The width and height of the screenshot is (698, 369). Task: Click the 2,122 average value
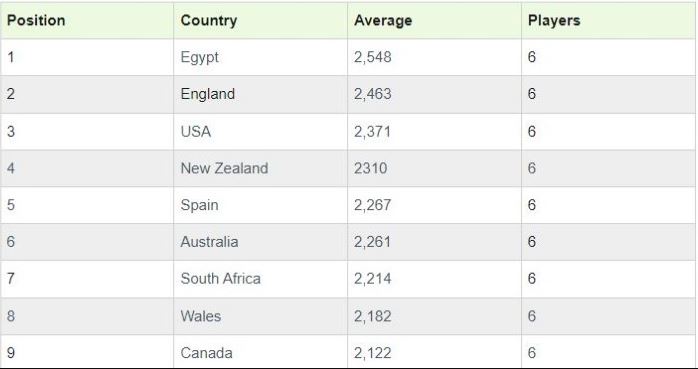pos(373,353)
